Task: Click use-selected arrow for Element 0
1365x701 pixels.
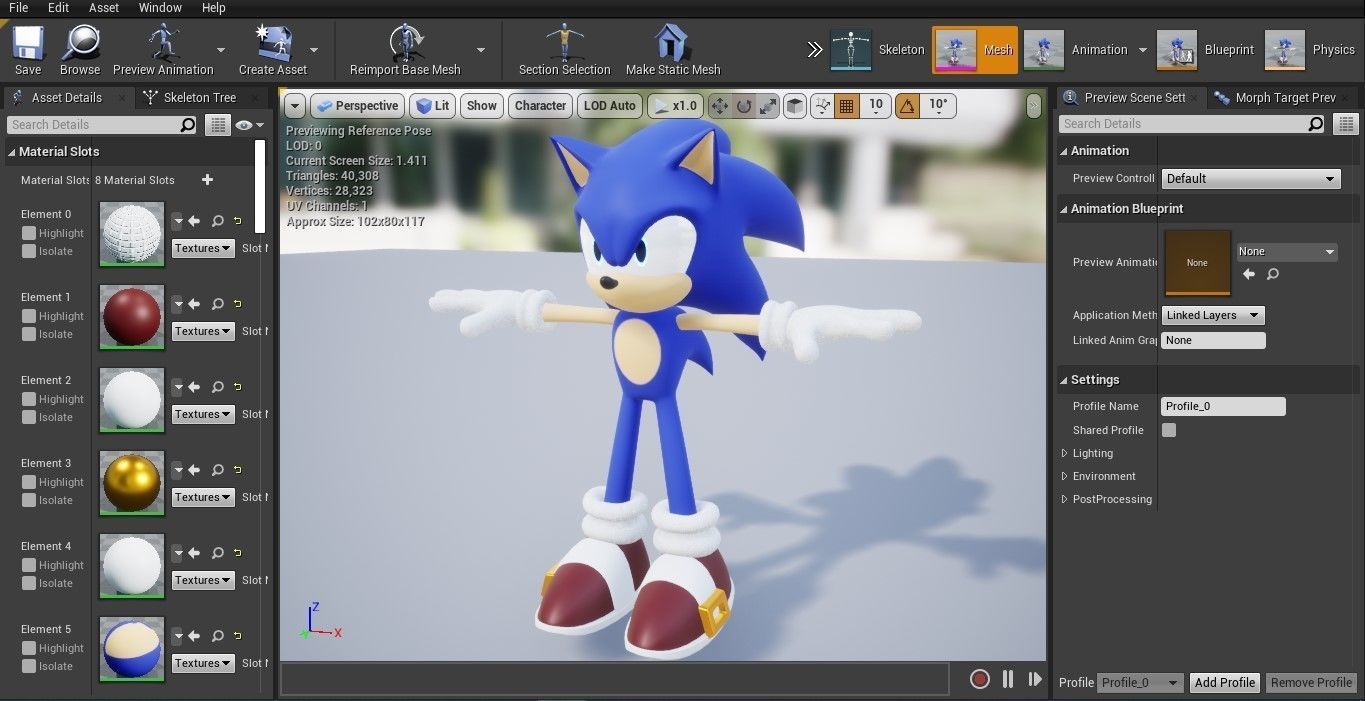Action: click(x=195, y=221)
